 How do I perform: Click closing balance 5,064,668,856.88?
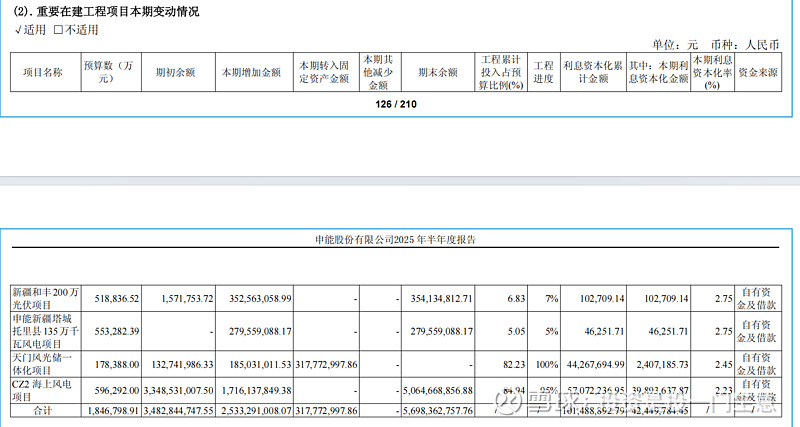pyautogui.click(x=438, y=390)
